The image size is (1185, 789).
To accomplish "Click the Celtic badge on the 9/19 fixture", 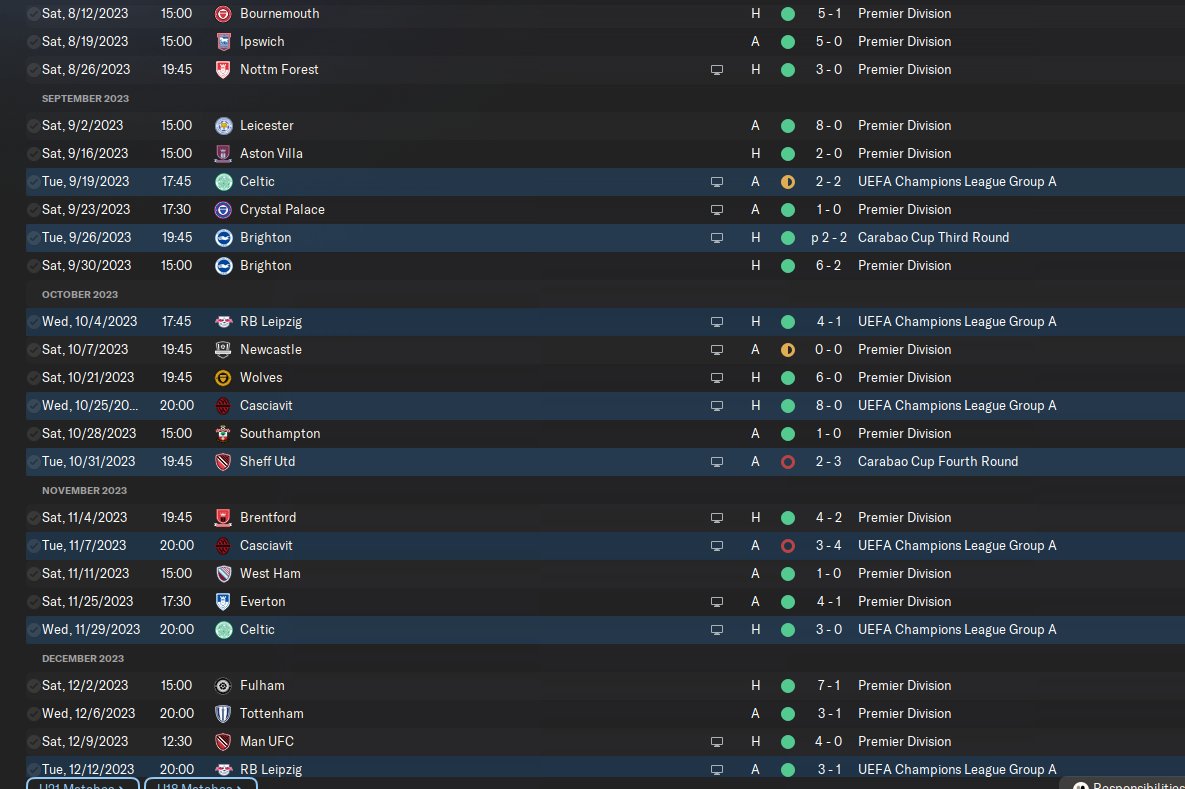I will coord(223,182).
